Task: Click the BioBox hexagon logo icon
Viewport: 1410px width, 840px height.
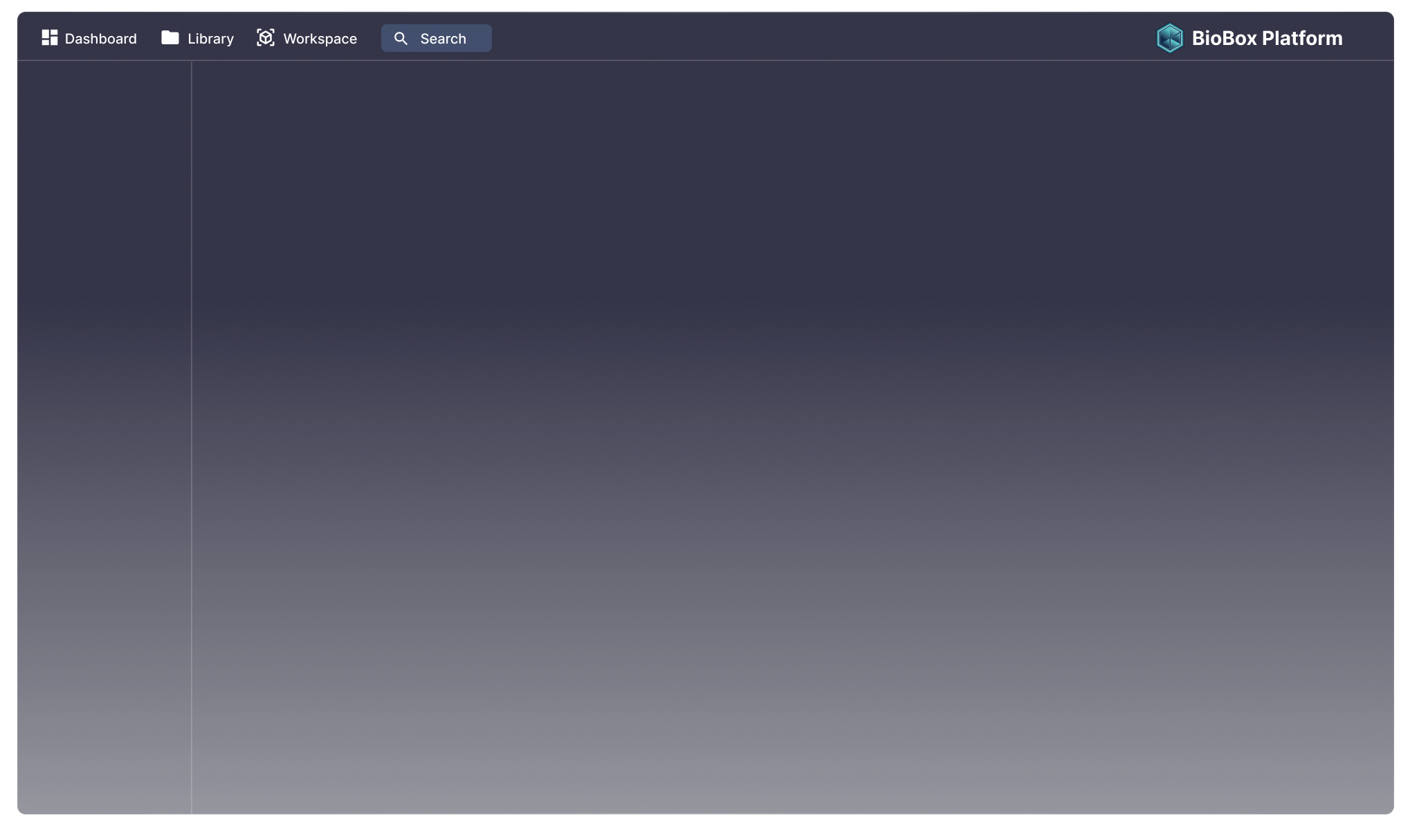Action: coord(1170,38)
